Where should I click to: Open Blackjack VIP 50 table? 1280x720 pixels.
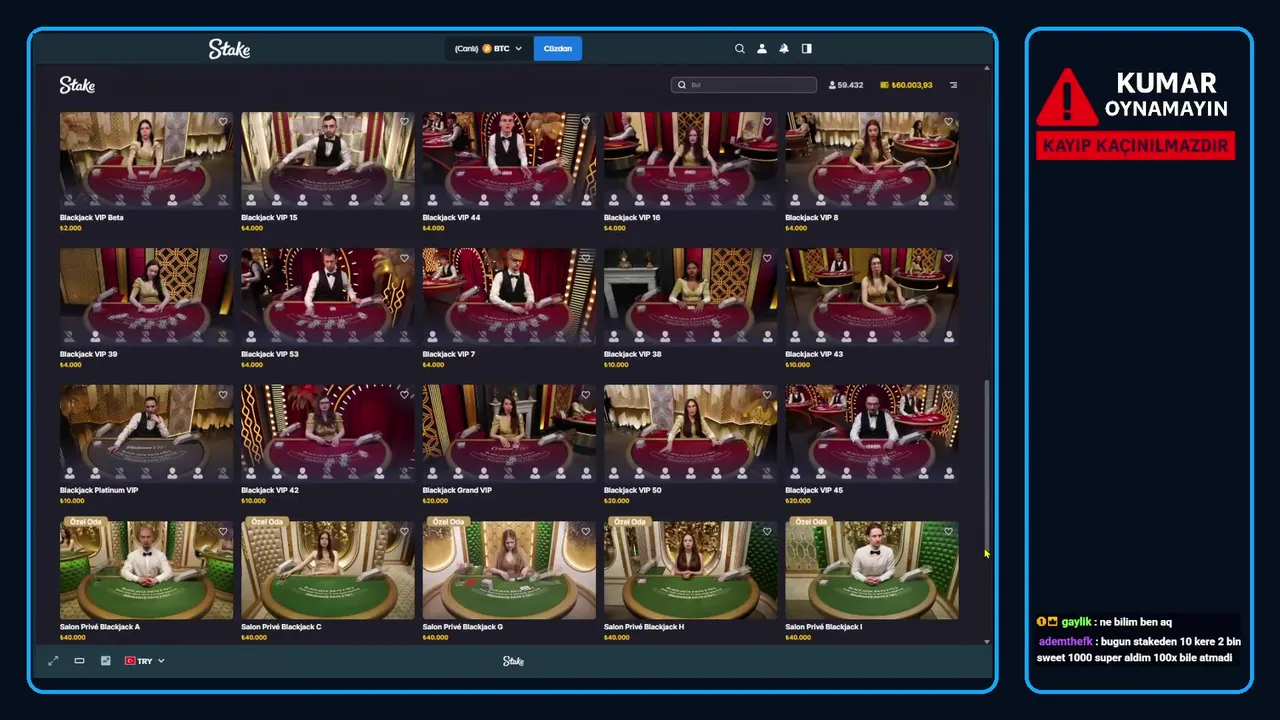tap(690, 433)
